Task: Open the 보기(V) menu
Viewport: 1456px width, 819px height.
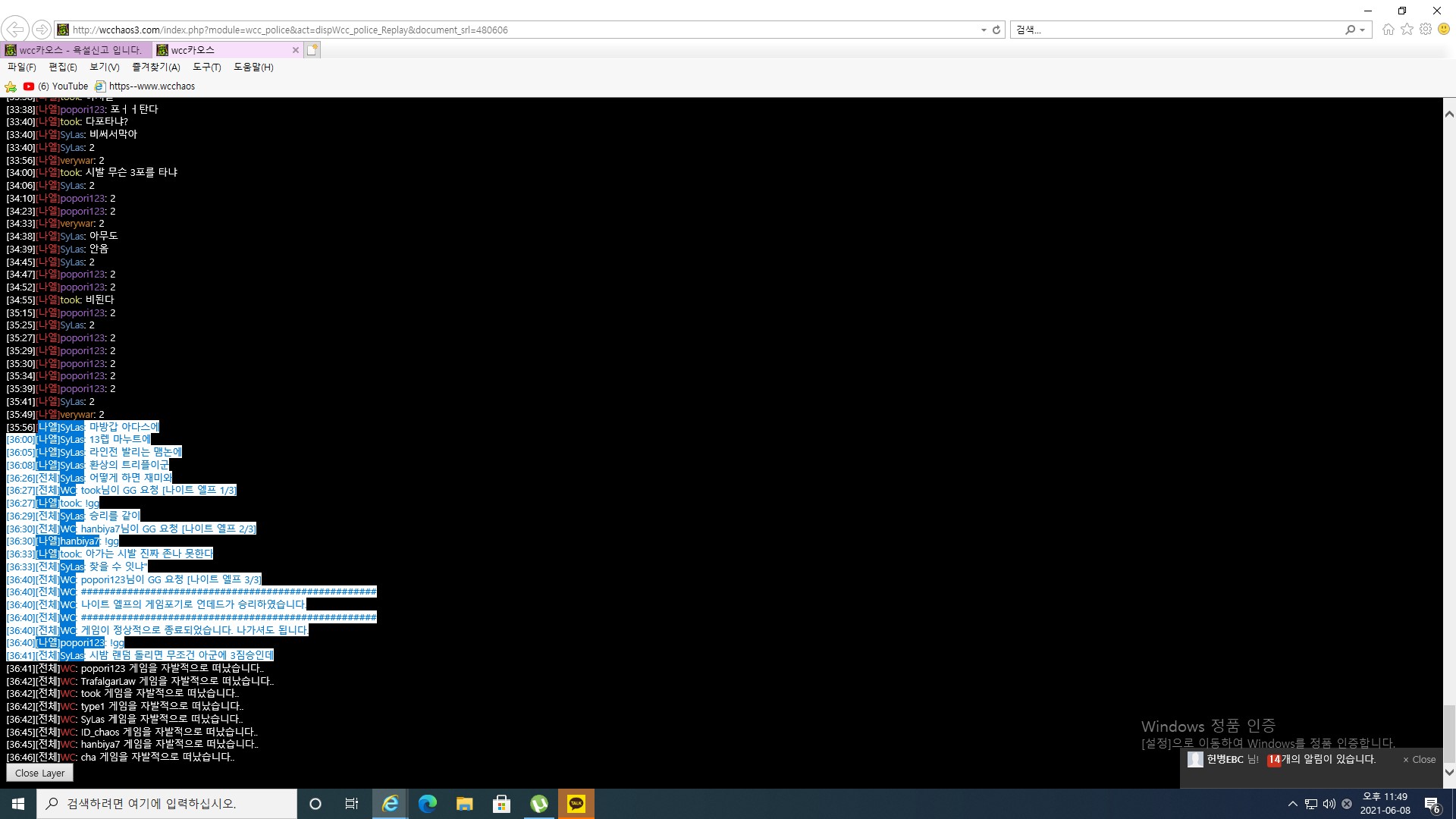Action: tap(105, 67)
